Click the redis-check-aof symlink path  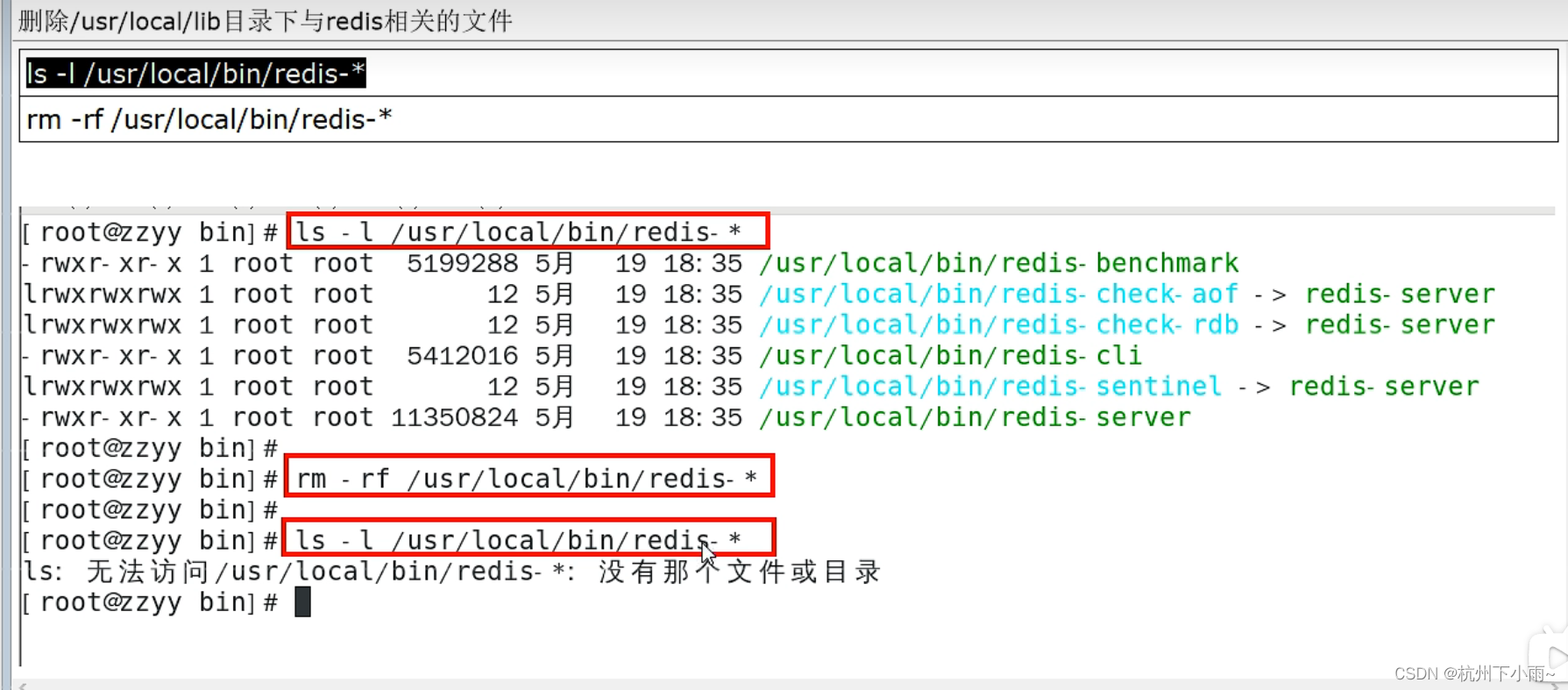point(999,294)
